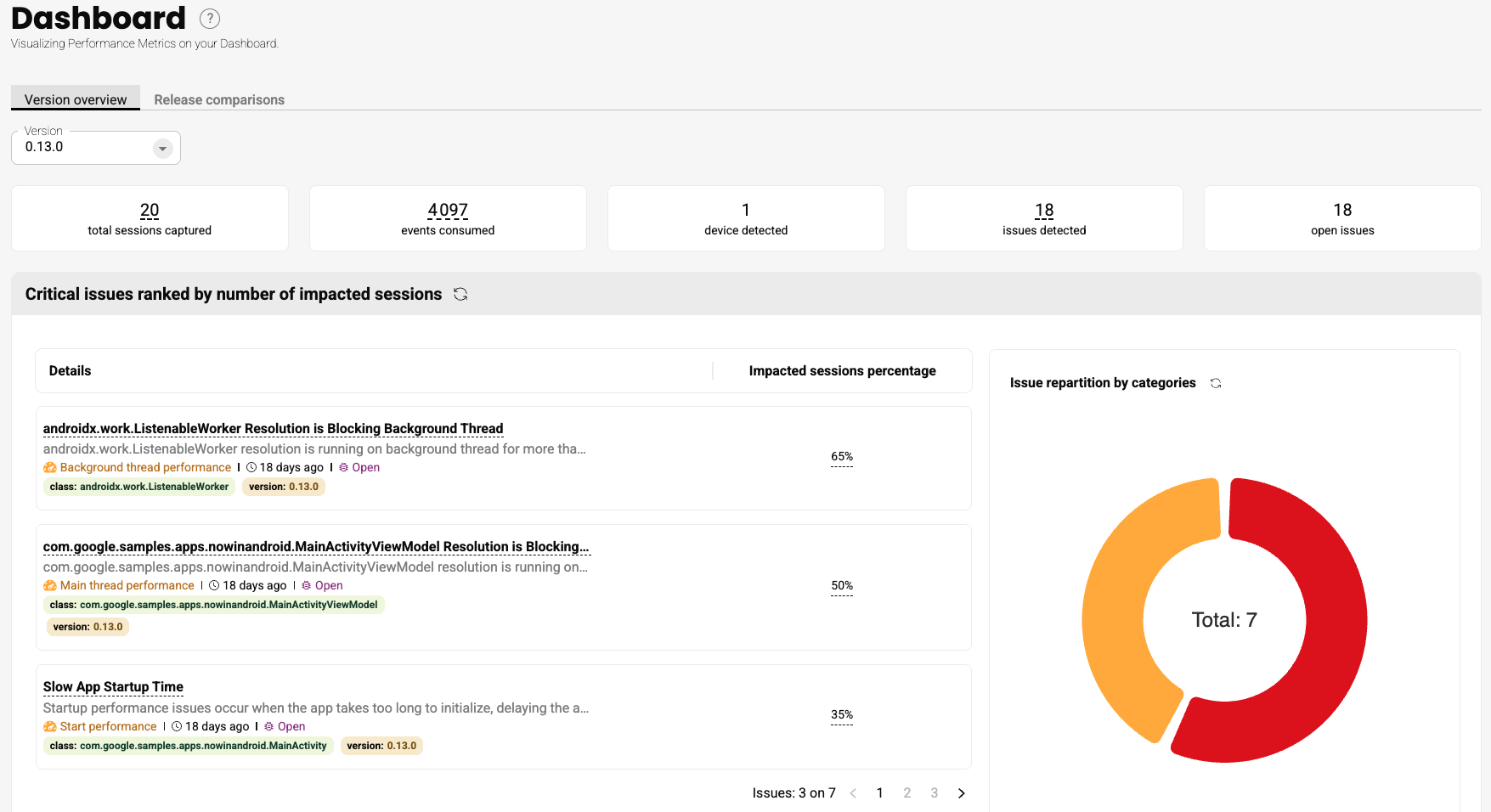This screenshot has width=1491, height=812.
Task: Click the Background thread performance category icon
Action: click(50, 468)
